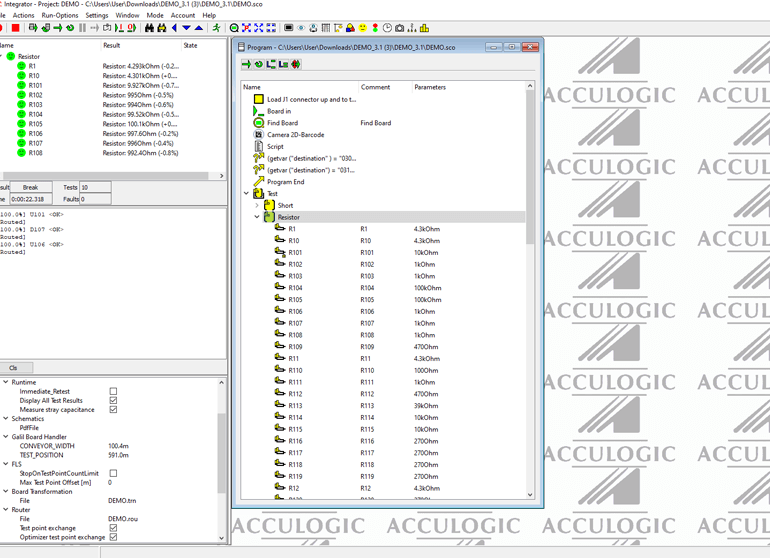Collapse Resistor group in program tree
770x558 pixels.
click(x=257, y=217)
